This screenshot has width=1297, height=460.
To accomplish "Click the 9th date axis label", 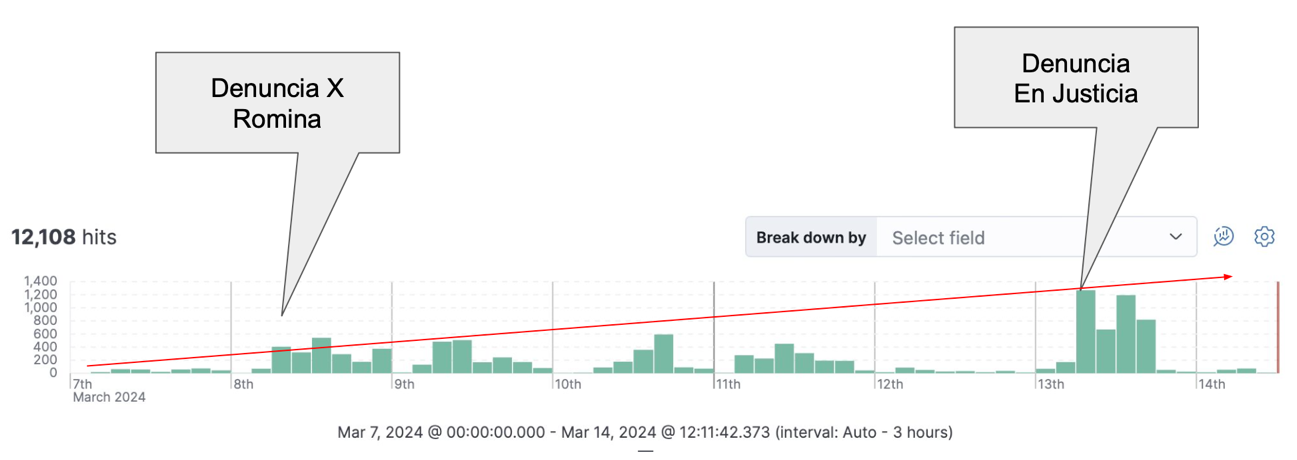I will (x=404, y=384).
